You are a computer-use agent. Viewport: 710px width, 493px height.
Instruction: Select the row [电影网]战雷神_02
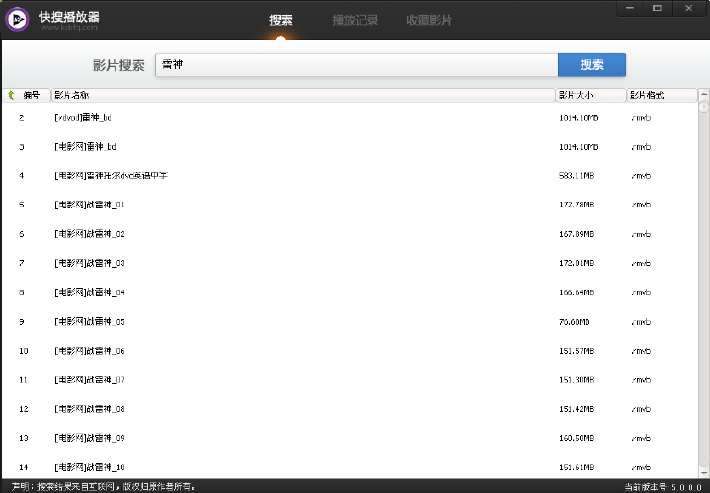click(350, 234)
